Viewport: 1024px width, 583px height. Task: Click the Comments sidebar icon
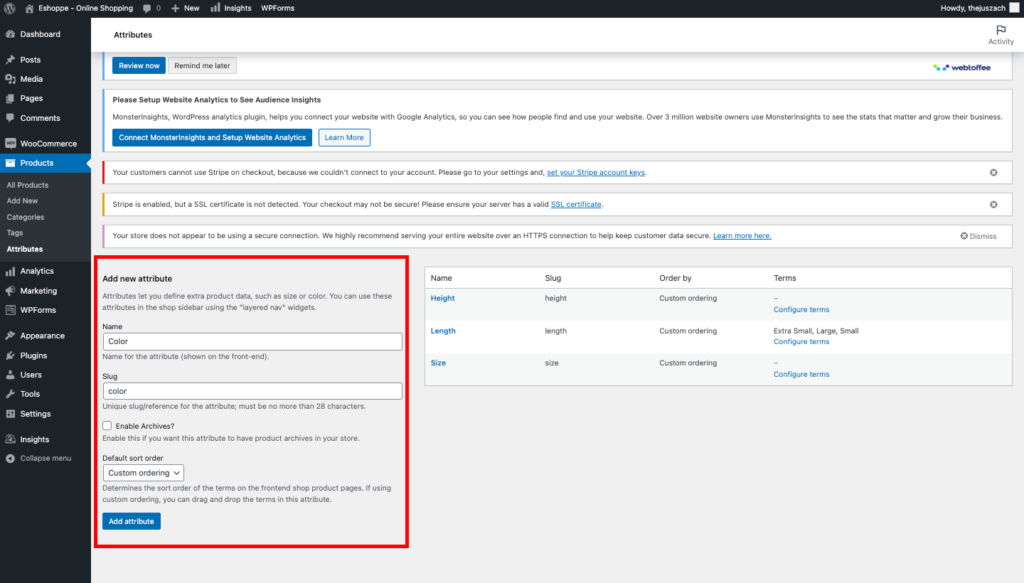[10, 118]
